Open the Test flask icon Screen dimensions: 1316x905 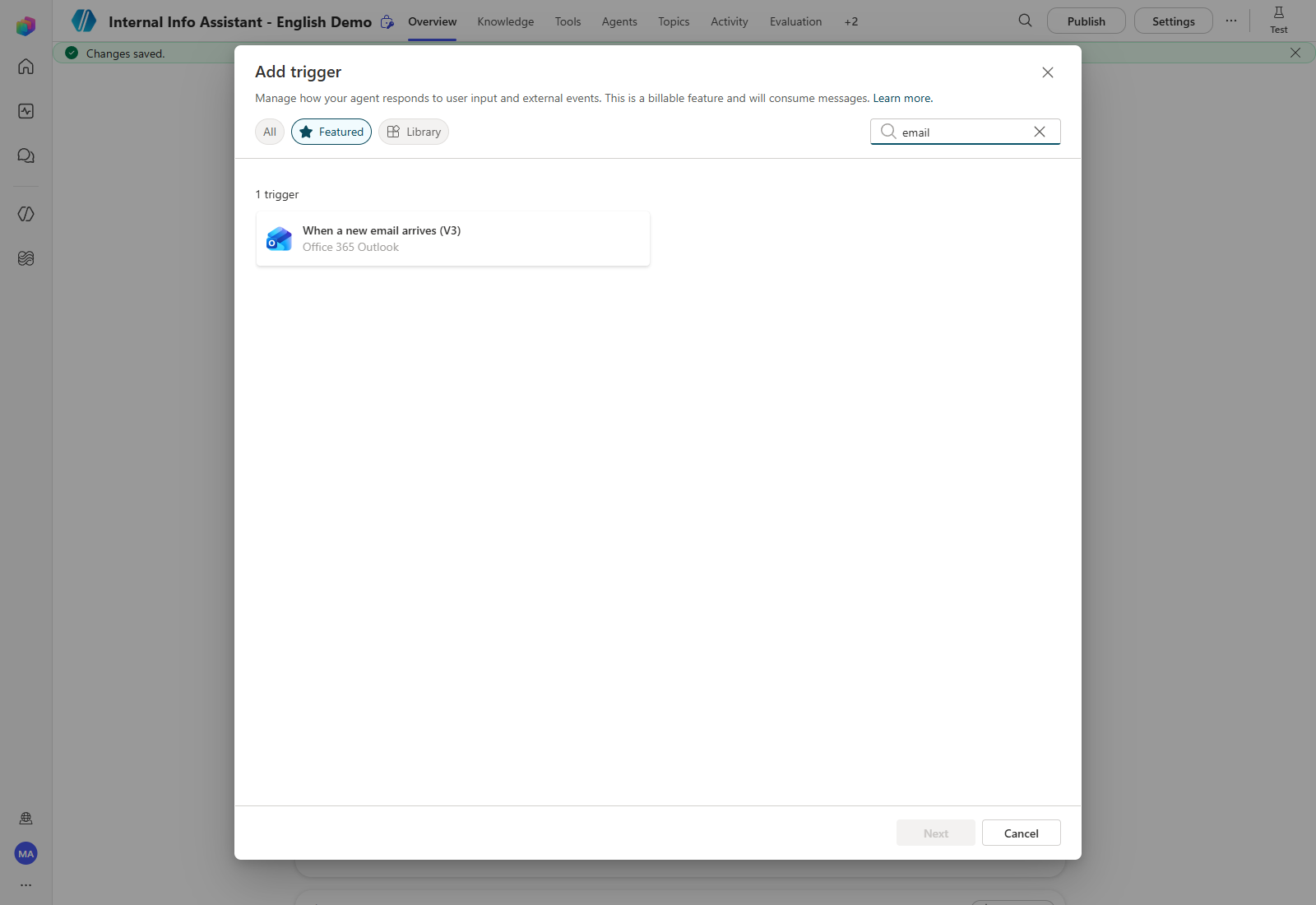[x=1278, y=20]
